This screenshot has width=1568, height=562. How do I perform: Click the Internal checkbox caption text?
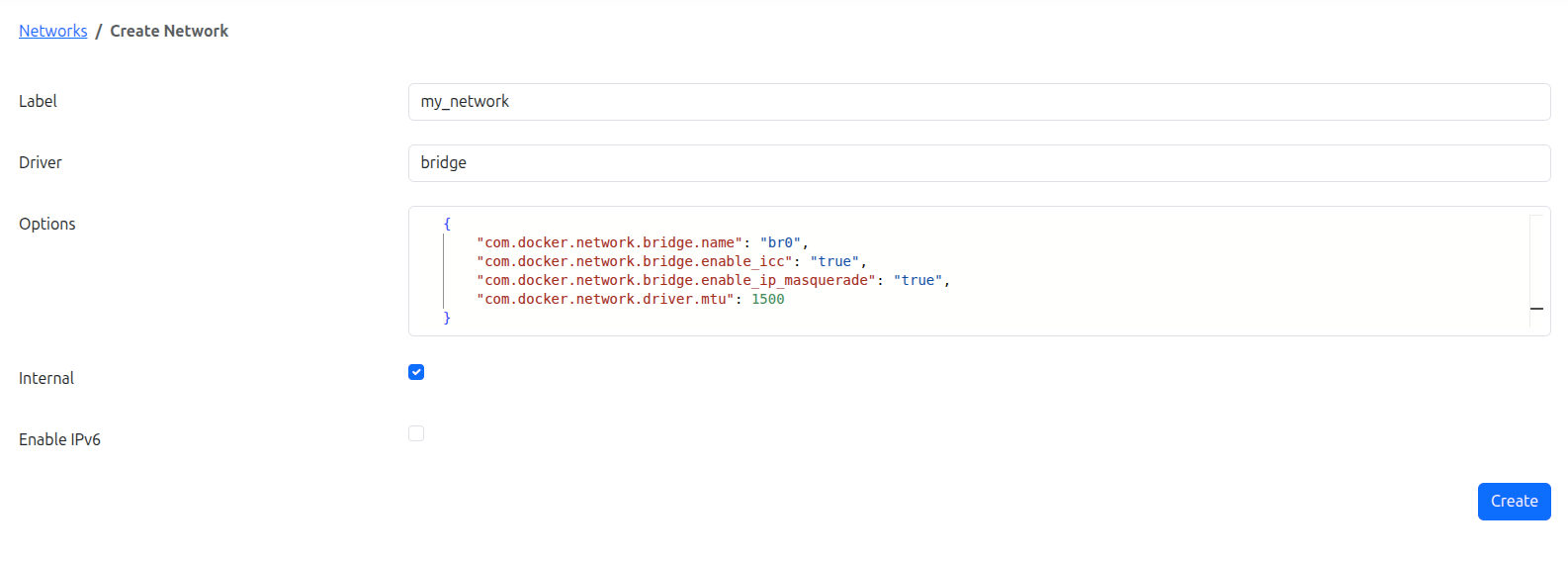click(x=46, y=378)
